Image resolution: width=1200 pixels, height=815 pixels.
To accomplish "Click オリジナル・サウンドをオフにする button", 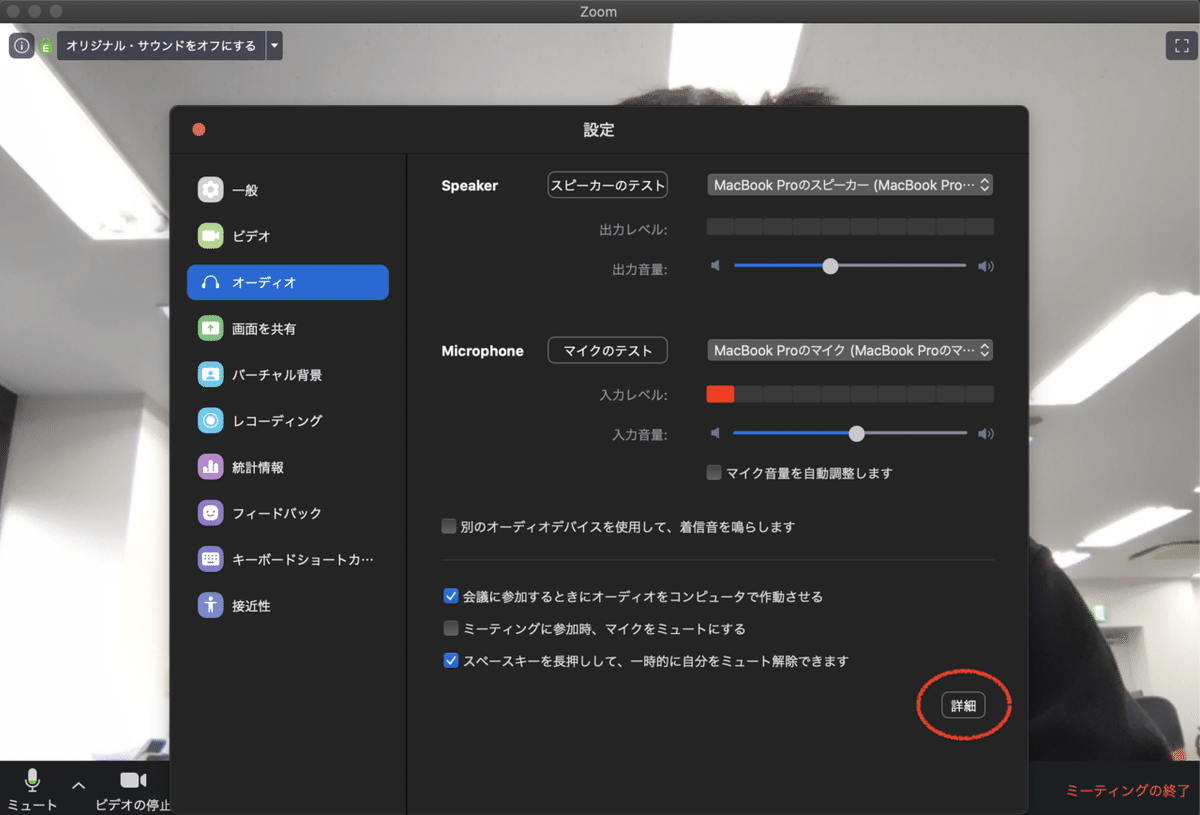I will coord(161,46).
